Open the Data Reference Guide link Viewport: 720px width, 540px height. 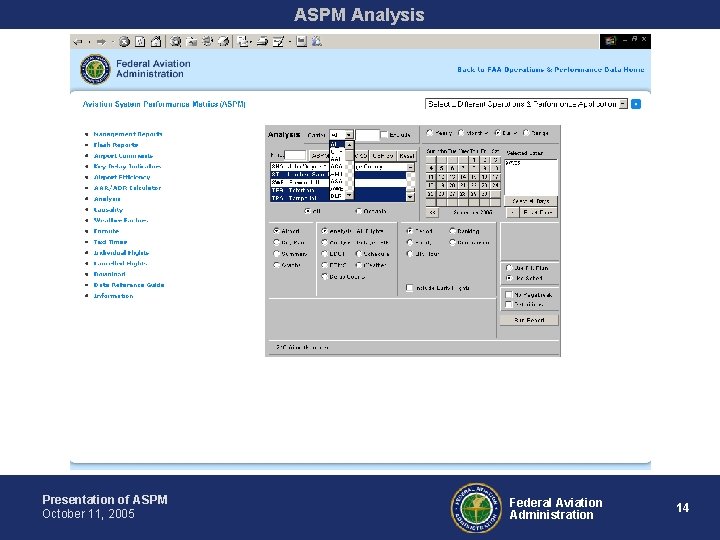129,285
